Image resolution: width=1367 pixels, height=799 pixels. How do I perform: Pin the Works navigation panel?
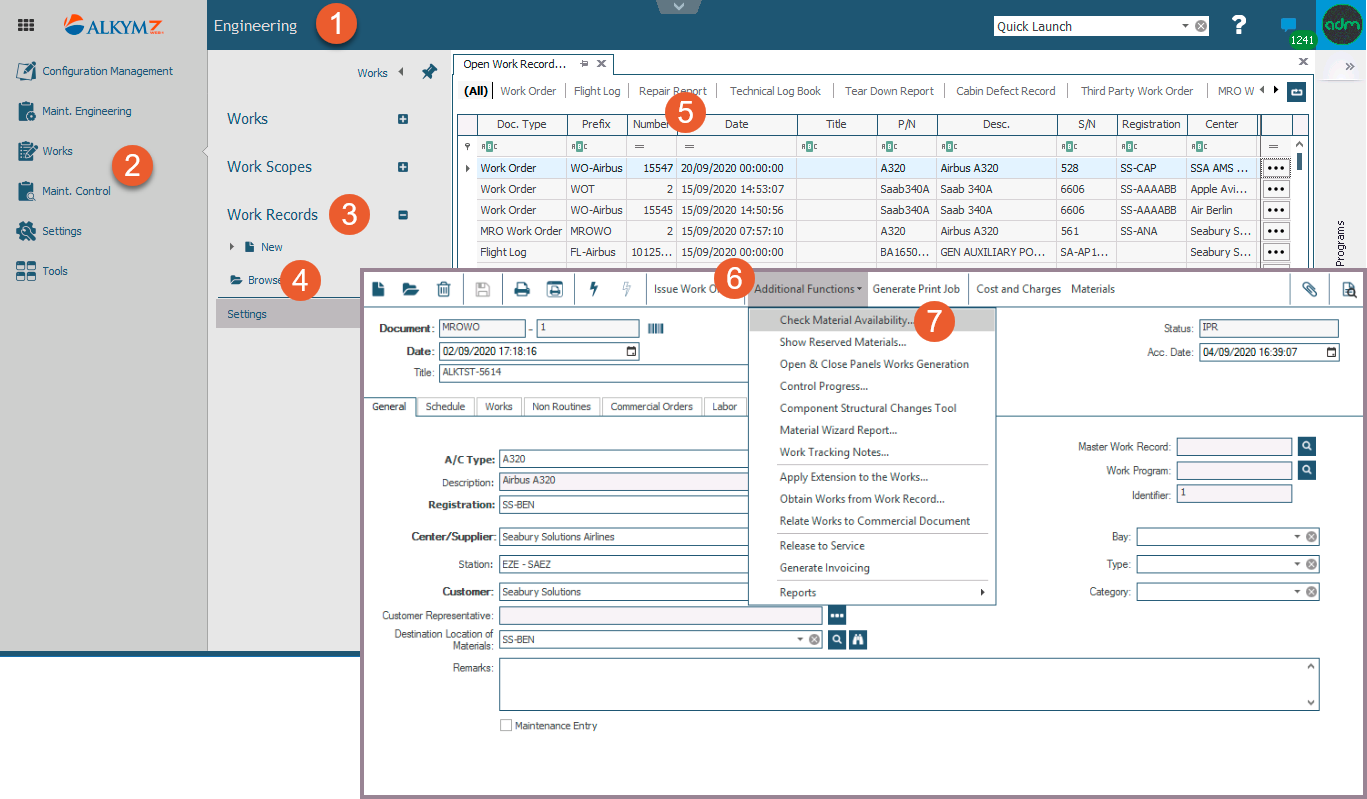click(429, 72)
